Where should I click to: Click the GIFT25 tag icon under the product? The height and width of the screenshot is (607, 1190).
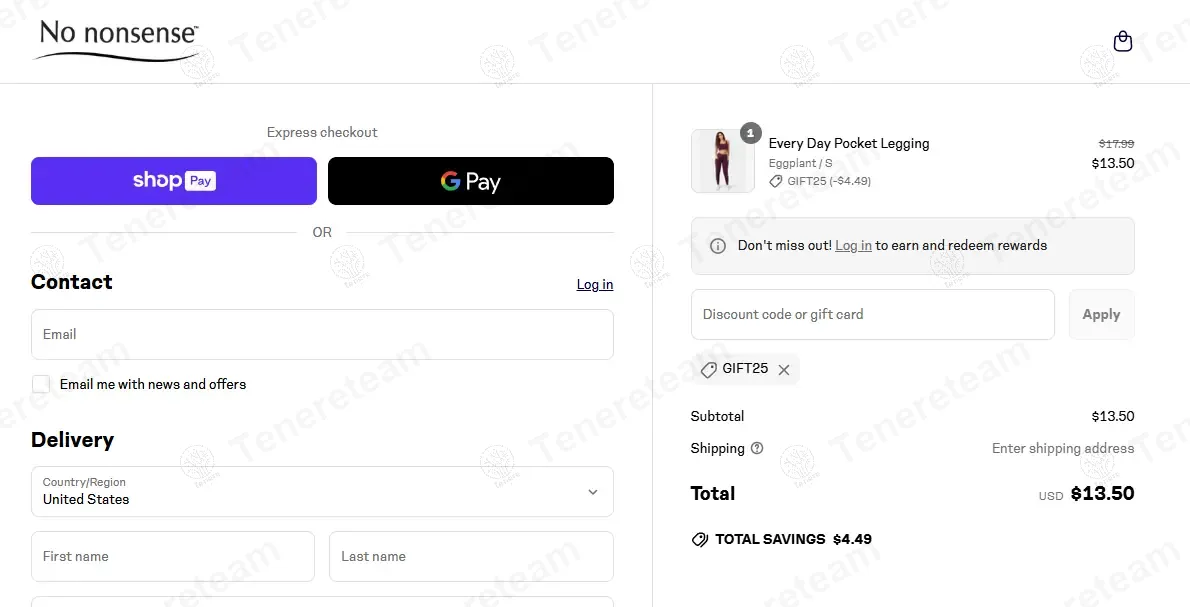776,181
